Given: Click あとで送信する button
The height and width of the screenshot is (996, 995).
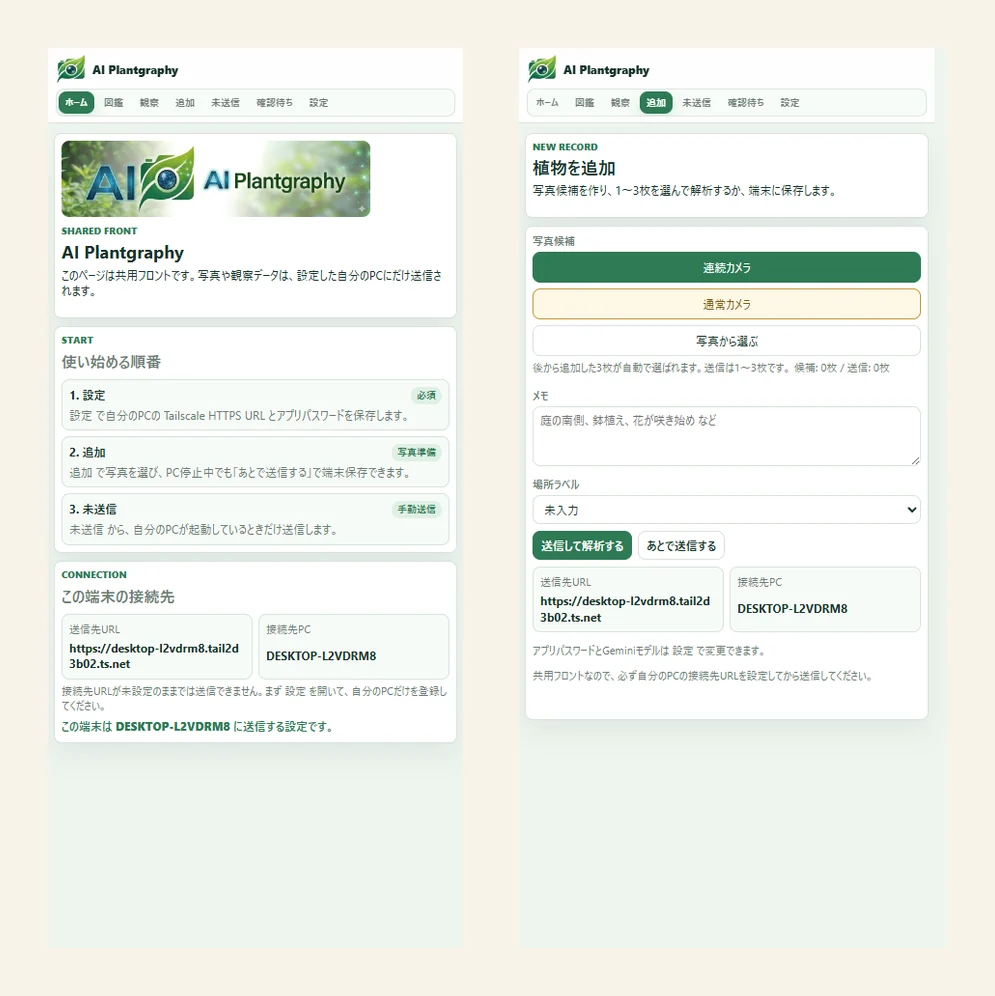Looking at the screenshot, I should pos(681,546).
